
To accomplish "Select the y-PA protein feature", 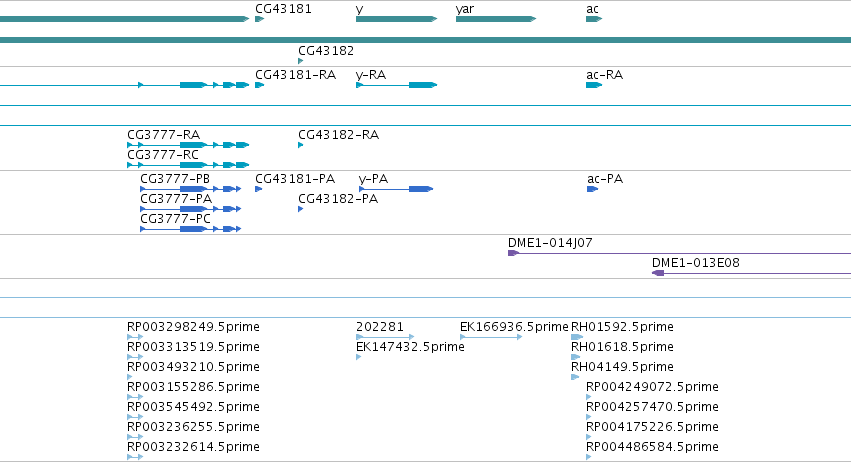I will tap(396, 189).
